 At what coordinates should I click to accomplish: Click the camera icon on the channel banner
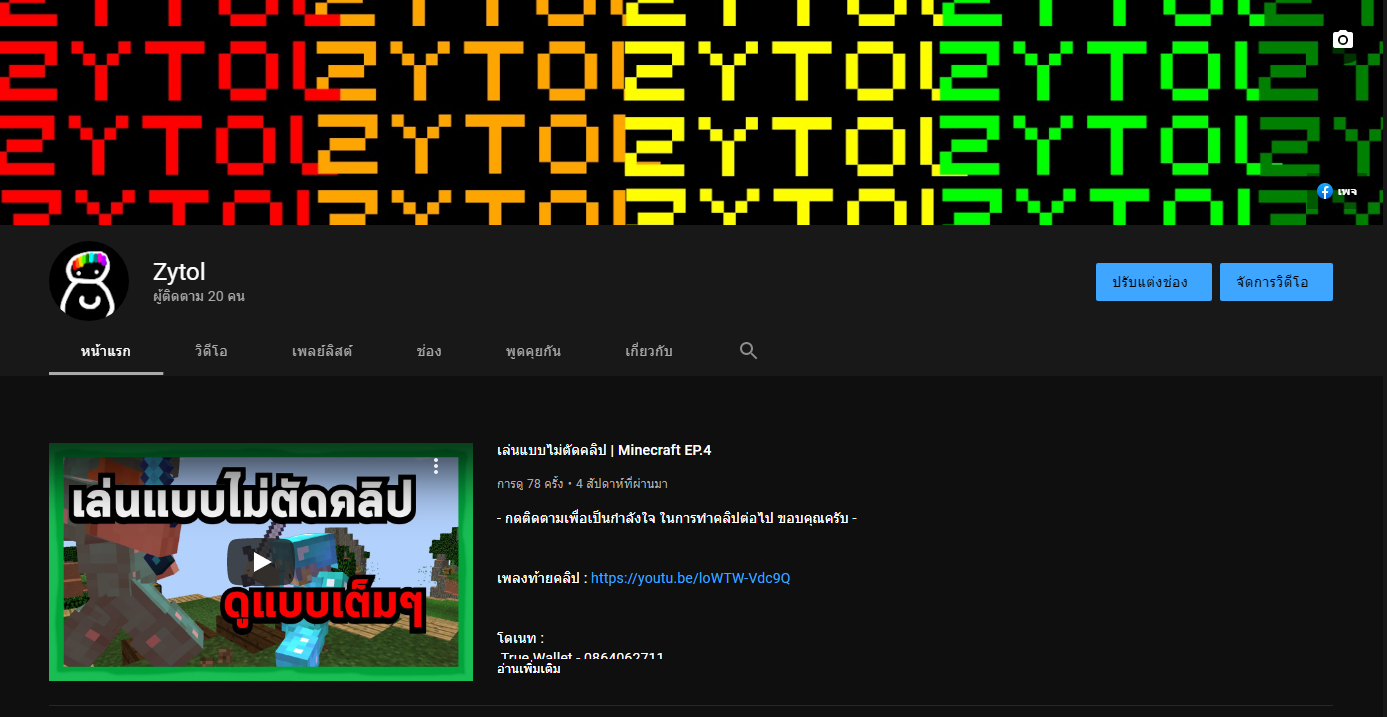pos(1343,40)
